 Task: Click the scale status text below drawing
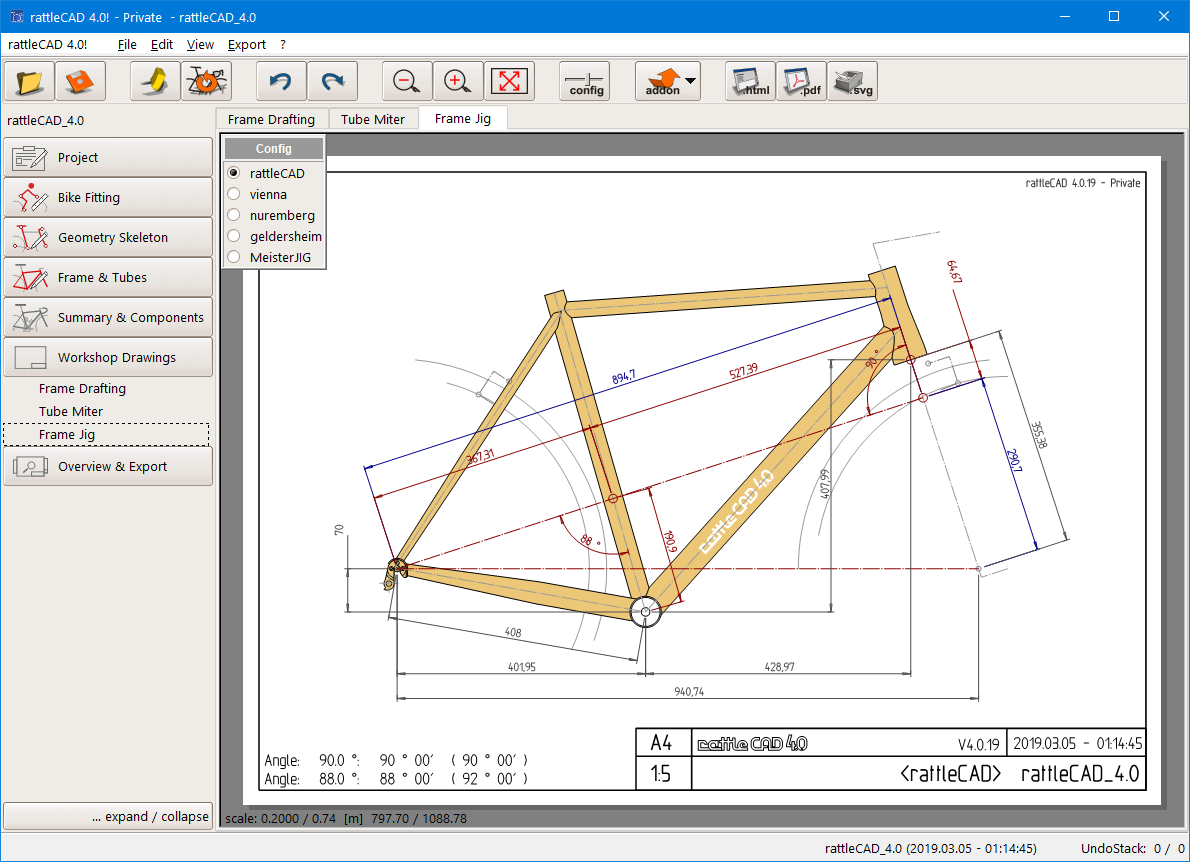click(x=346, y=819)
